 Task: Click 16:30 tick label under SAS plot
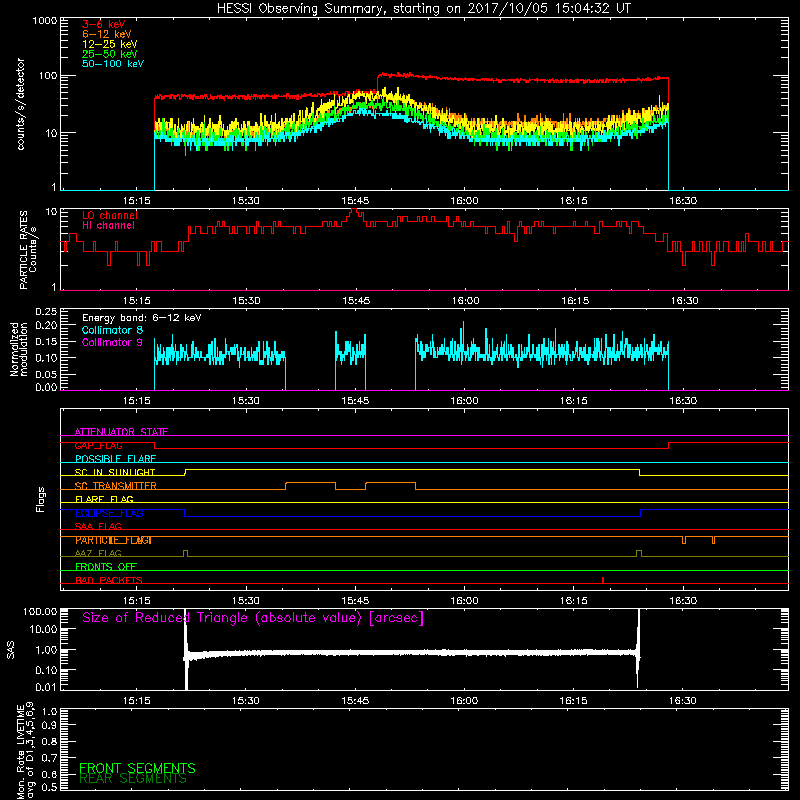[683, 701]
